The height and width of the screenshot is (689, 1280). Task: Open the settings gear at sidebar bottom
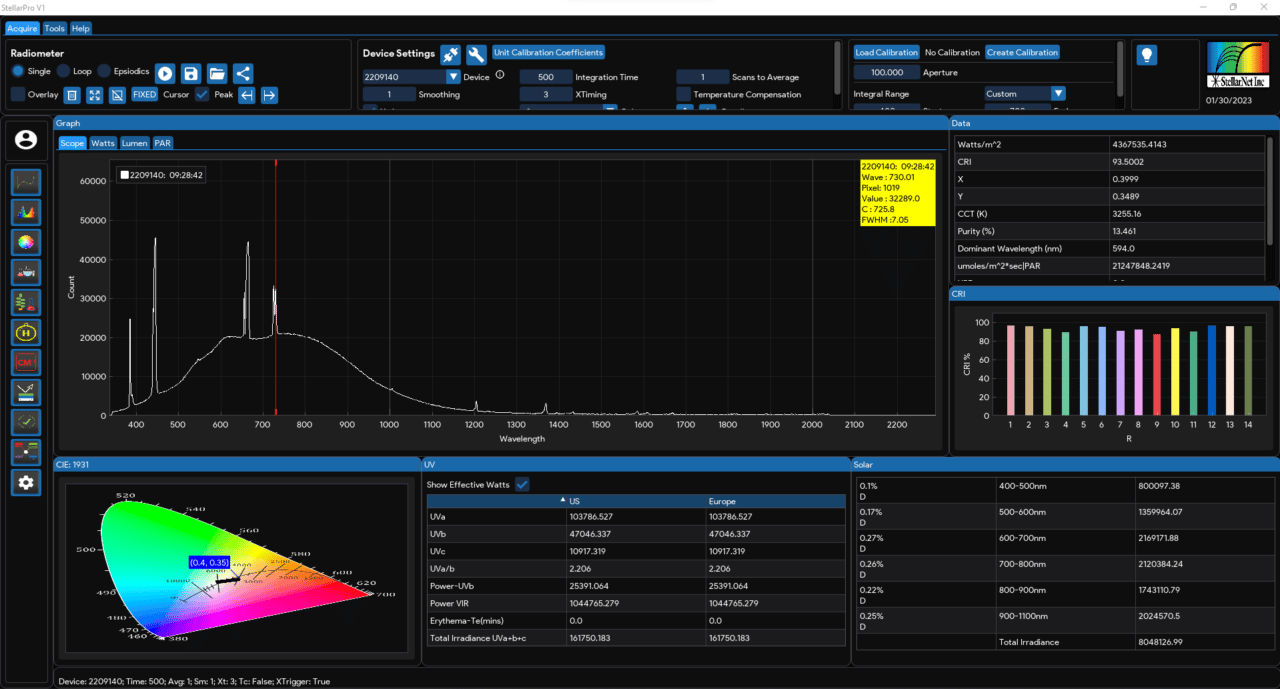25,483
